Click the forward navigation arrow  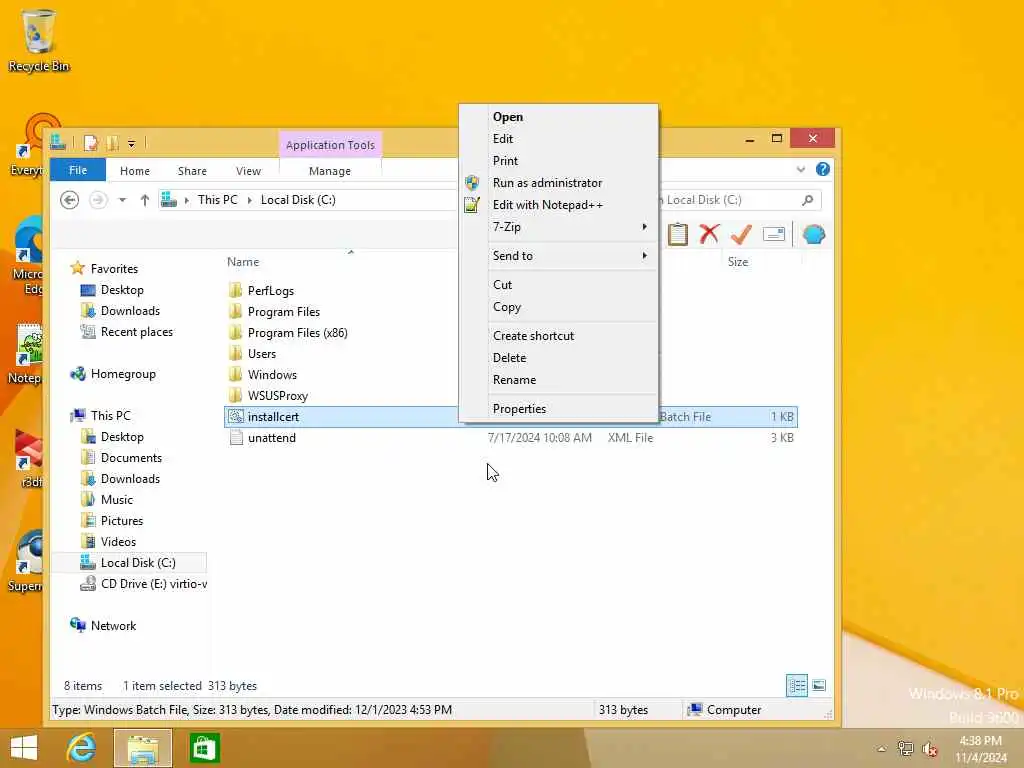(x=98, y=200)
